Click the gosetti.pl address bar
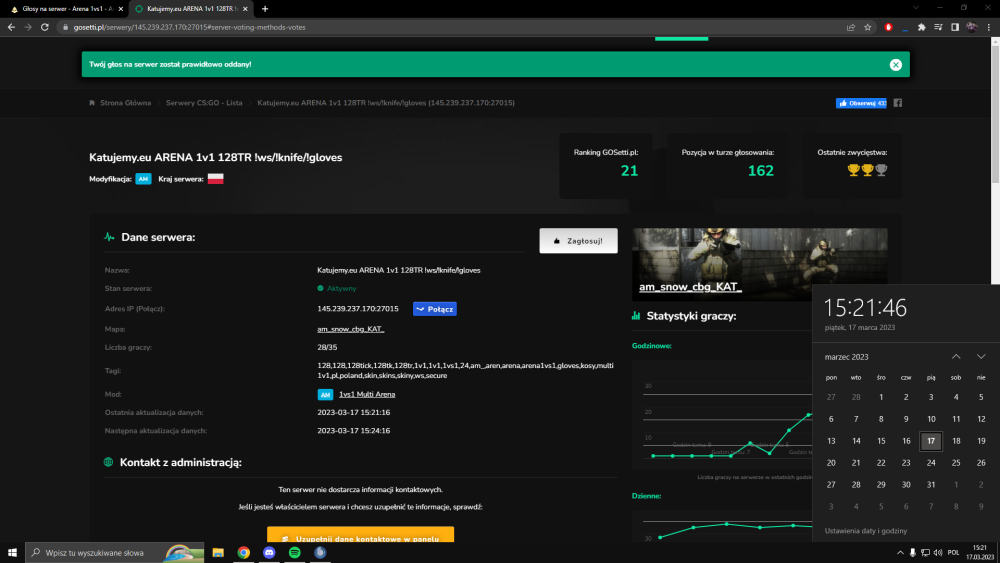This screenshot has width=1000, height=563. [446, 27]
